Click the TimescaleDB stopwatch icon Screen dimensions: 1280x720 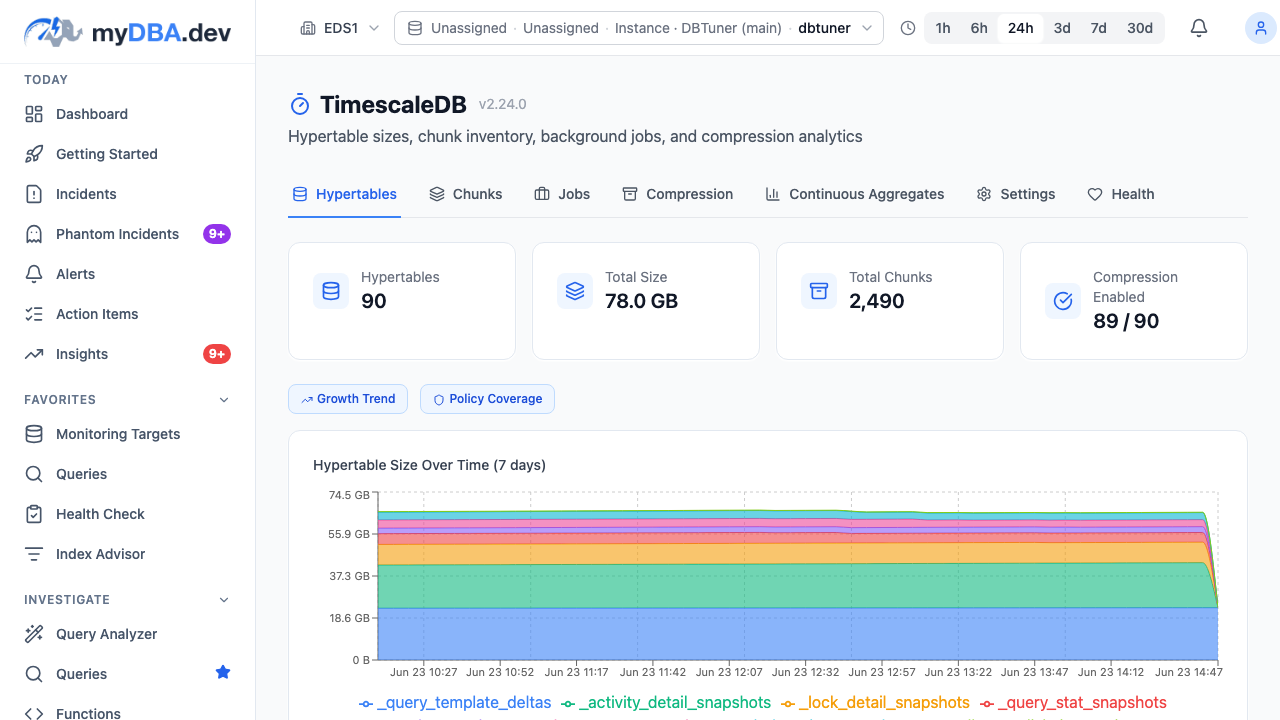click(300, 105)
